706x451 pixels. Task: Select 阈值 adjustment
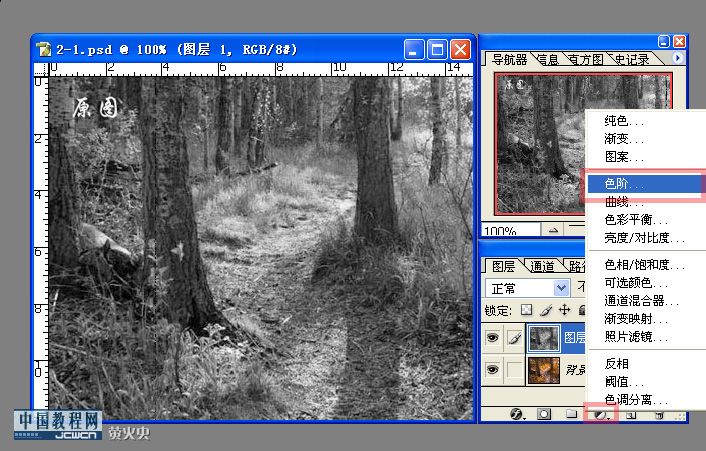tap(645, 382)
